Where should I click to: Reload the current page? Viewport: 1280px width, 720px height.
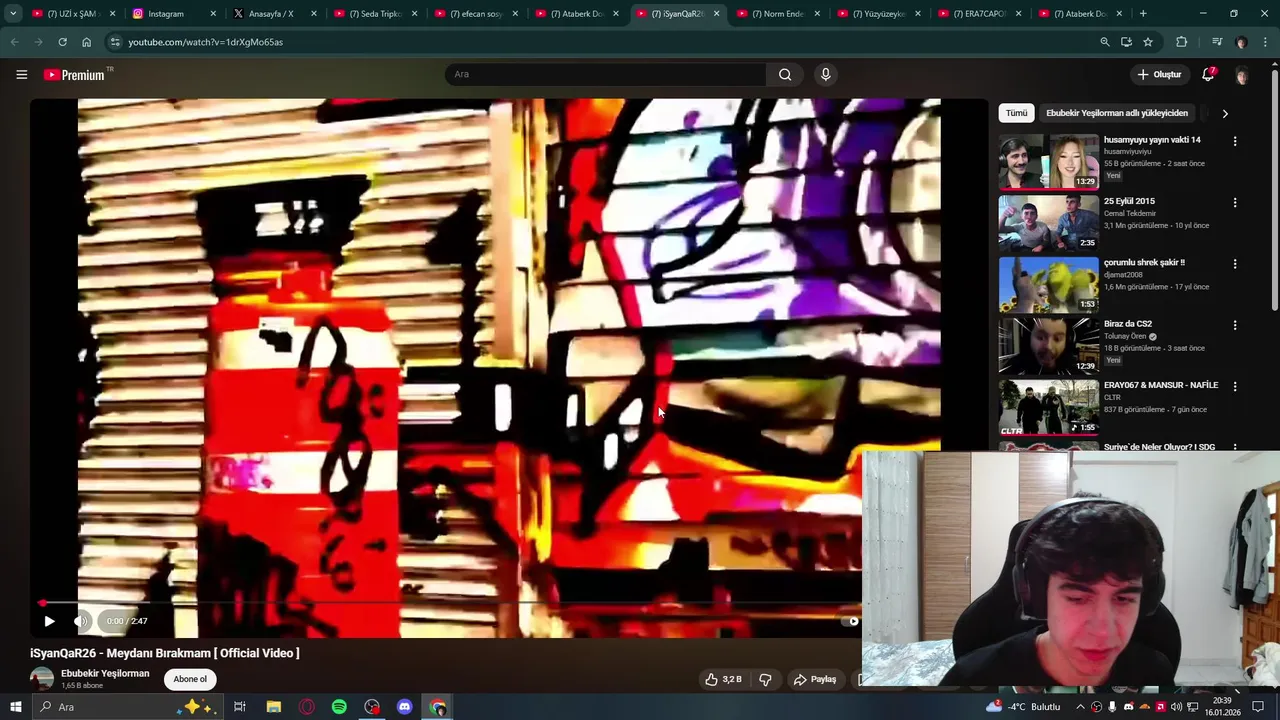click(x=62, y=42)
